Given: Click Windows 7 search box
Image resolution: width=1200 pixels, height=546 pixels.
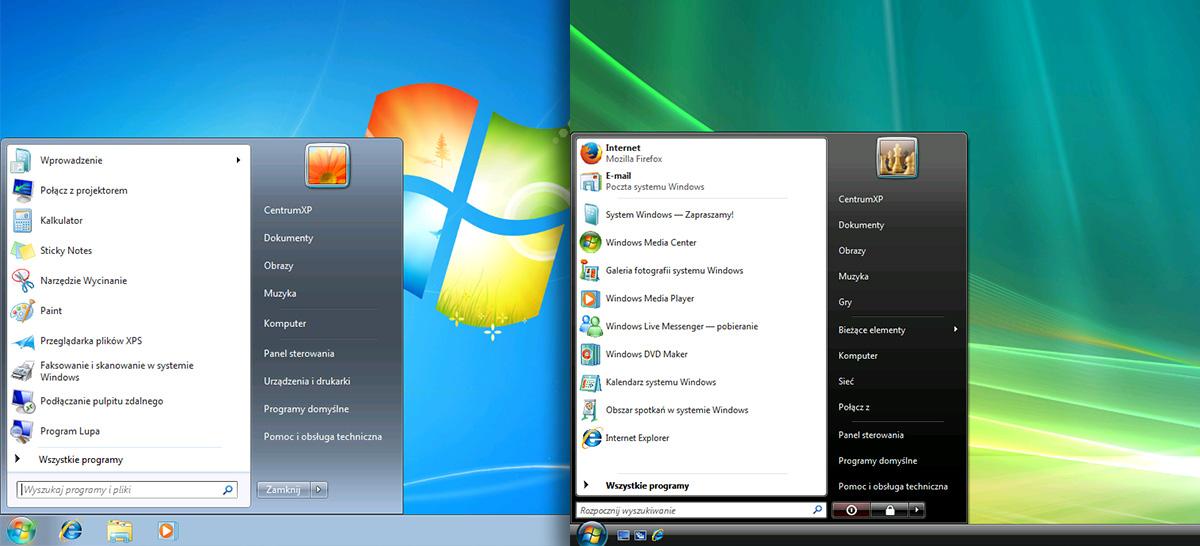Looking at the screenshot, I should [127, 490].
